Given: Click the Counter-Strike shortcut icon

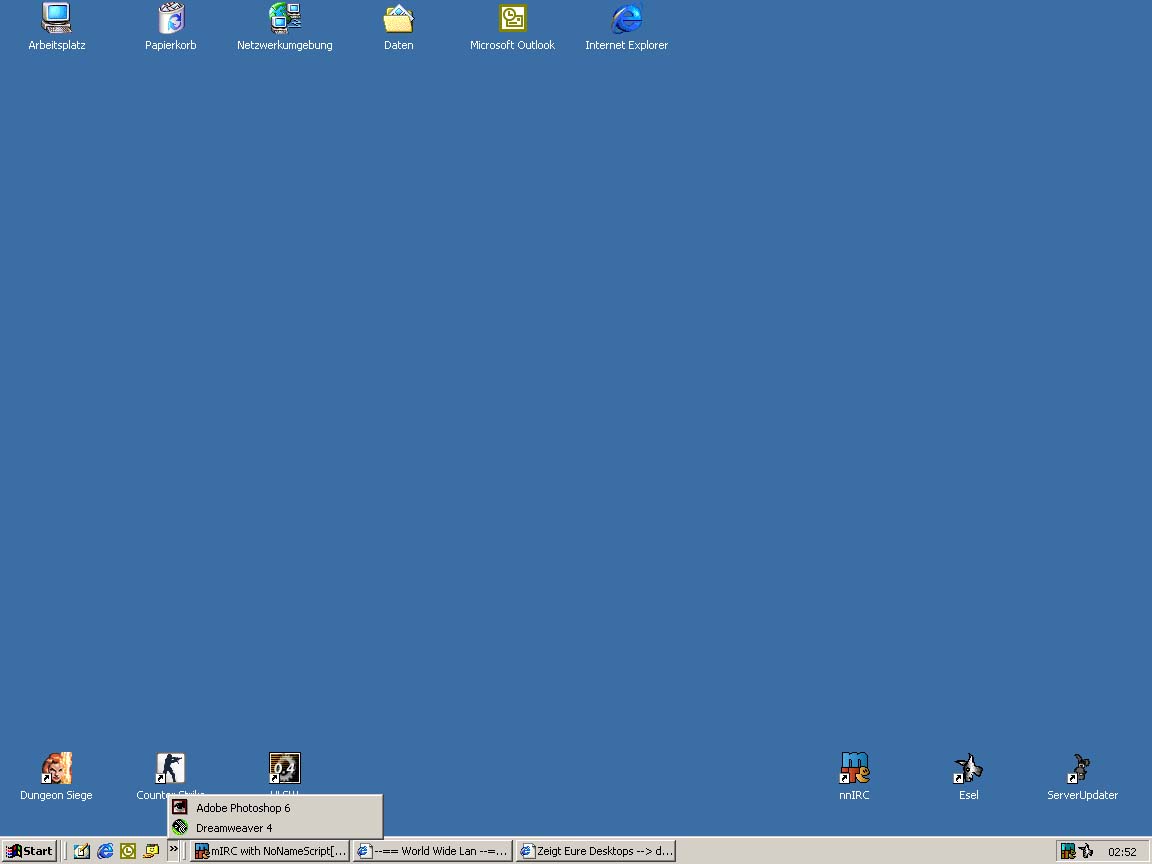Looking at the screenshot, I should [x=171, y=768].
